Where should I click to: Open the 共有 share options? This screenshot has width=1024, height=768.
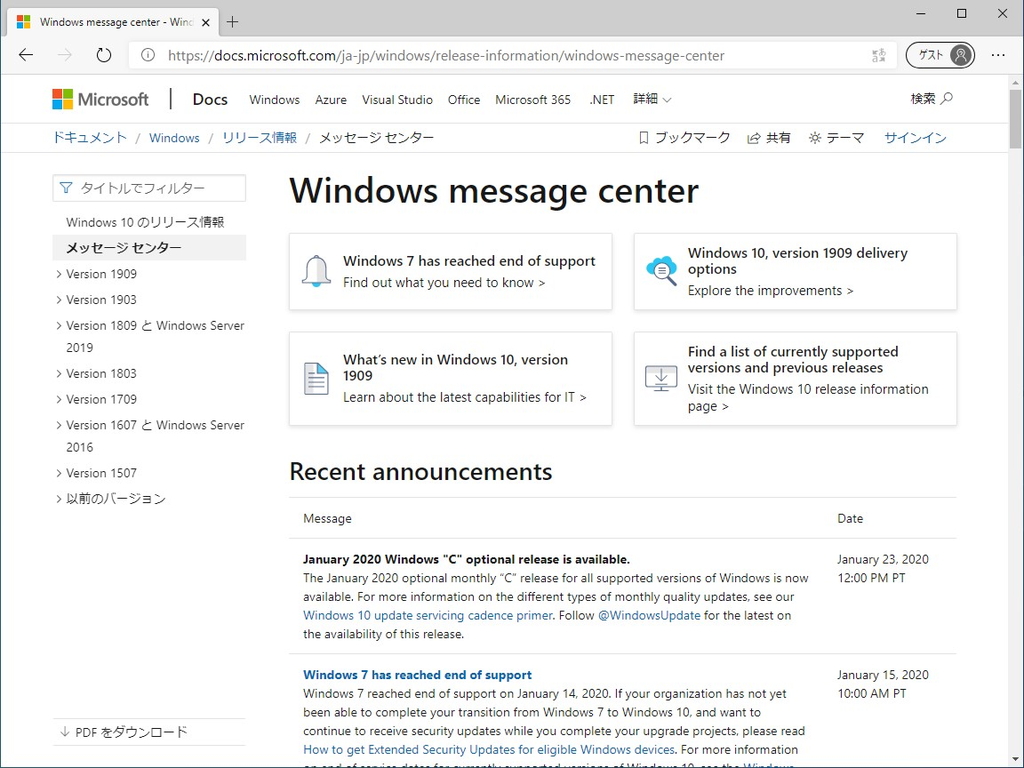point(768,137)
